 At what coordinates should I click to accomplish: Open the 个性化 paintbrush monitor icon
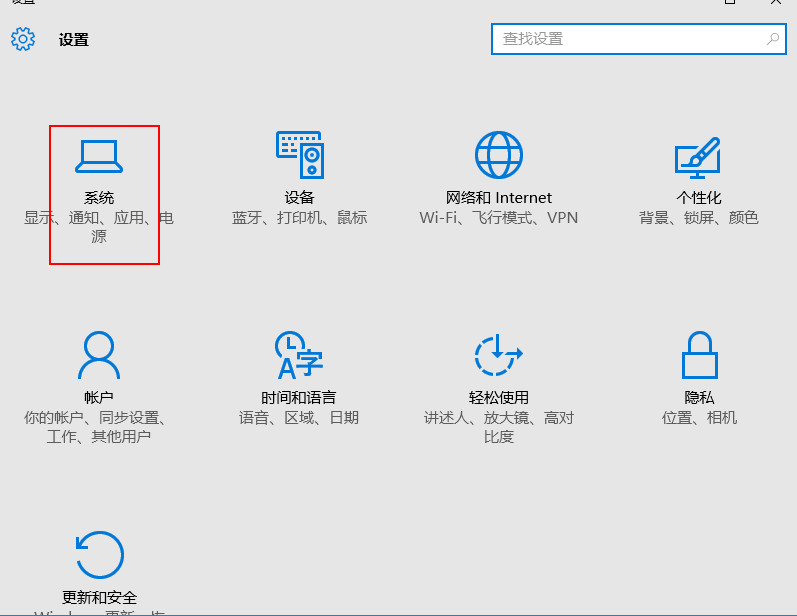click(x=698, y=158)
